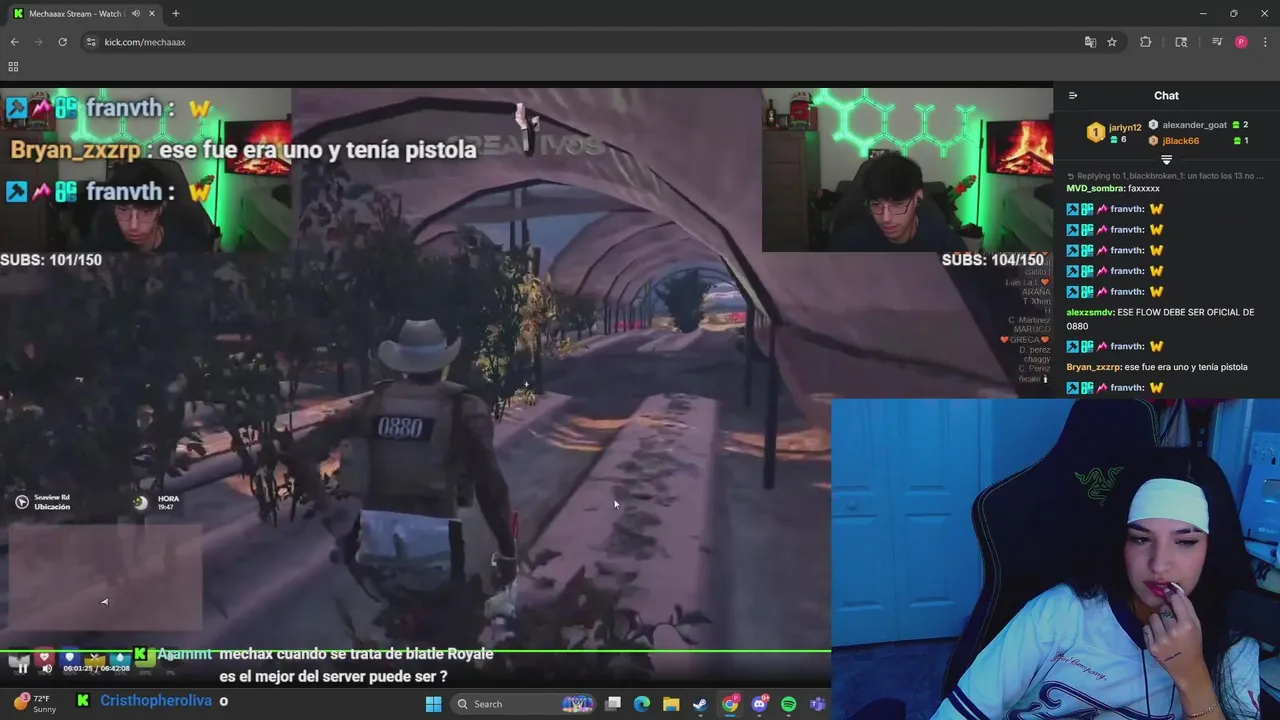The width and height of the screenshot is (1280, 720).
Task: Open Steam from taskbar
Action: point(700,704)
